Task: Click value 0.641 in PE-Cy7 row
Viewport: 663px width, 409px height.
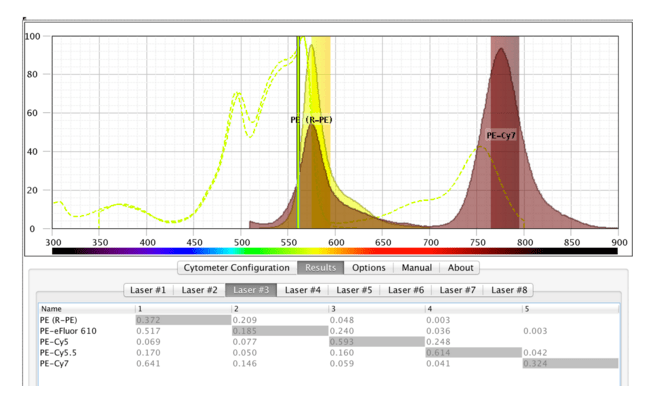Action: coord(148,363)
